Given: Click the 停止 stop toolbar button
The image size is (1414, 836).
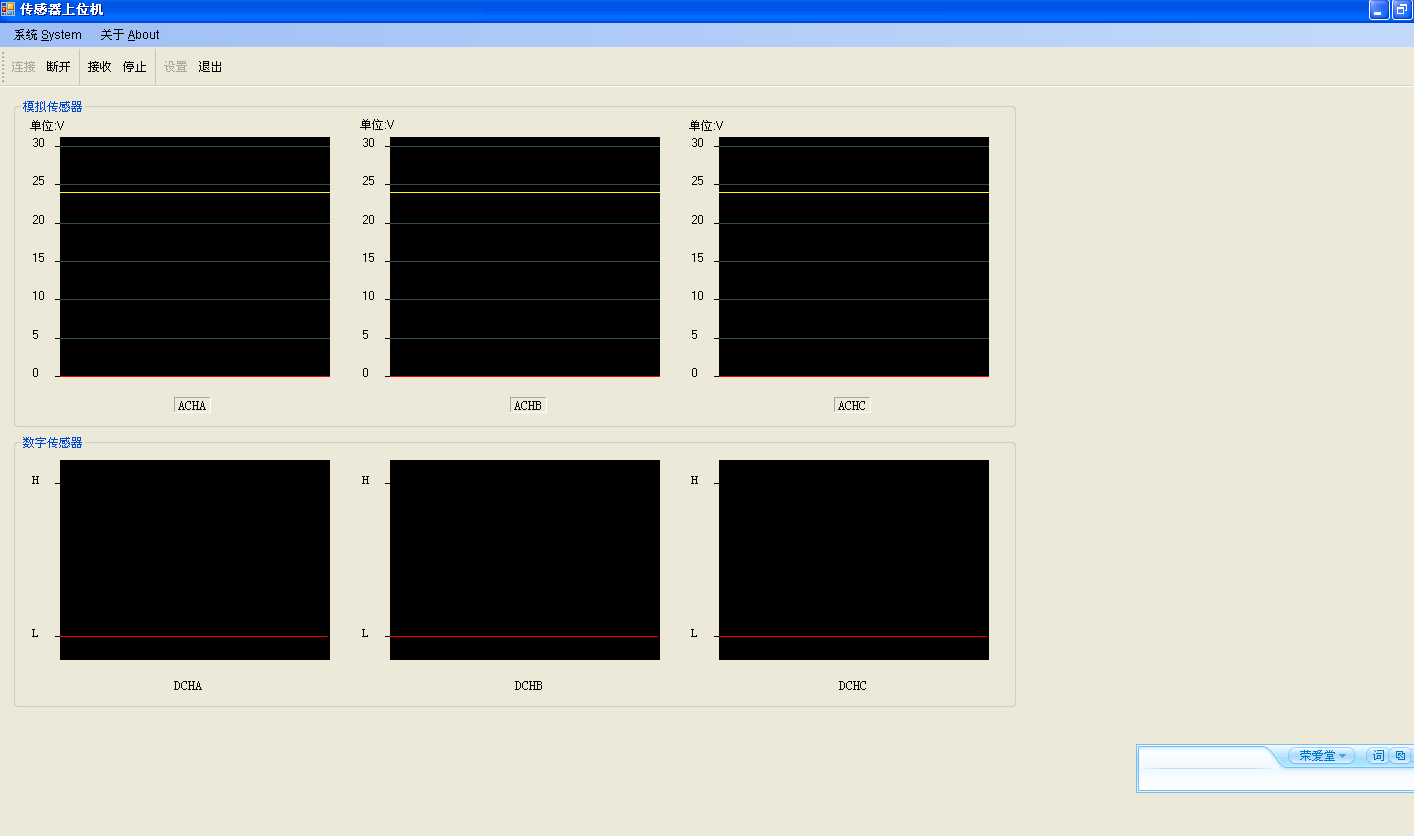Looking at the screenshot, I should pyautogui.click(x=135, y=67).
